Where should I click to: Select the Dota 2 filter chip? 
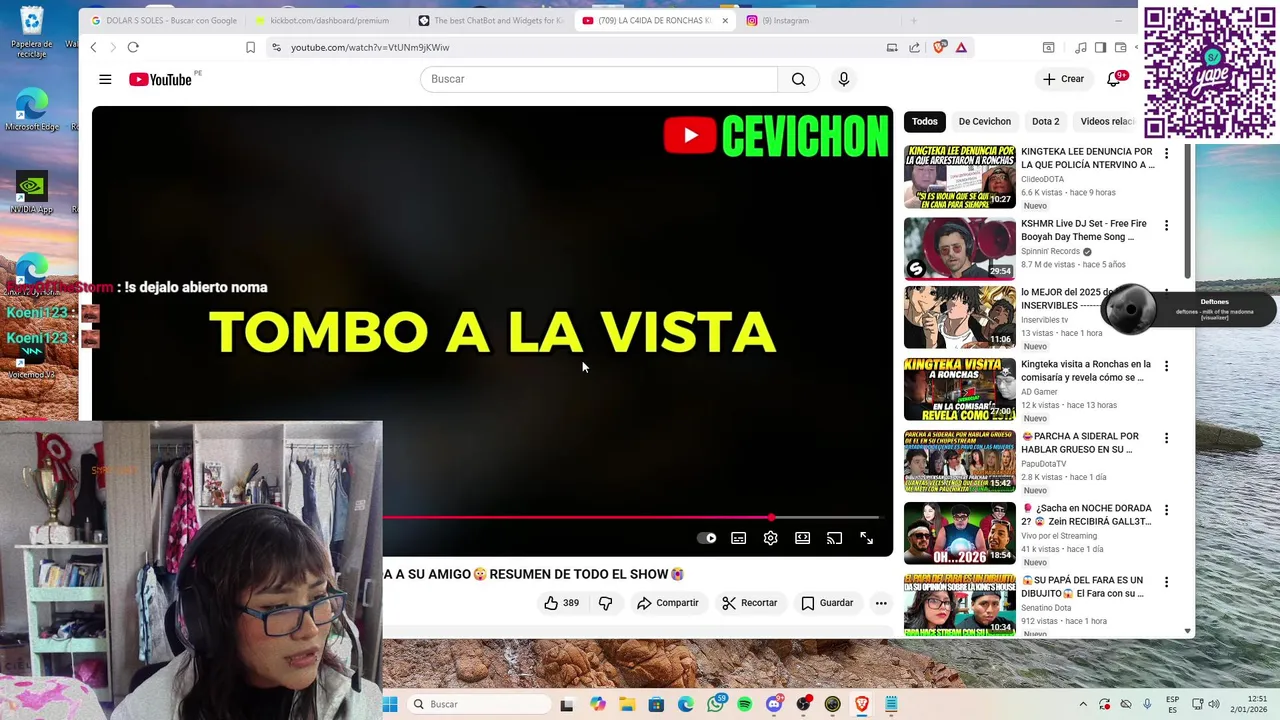(x=1045, y=121)
